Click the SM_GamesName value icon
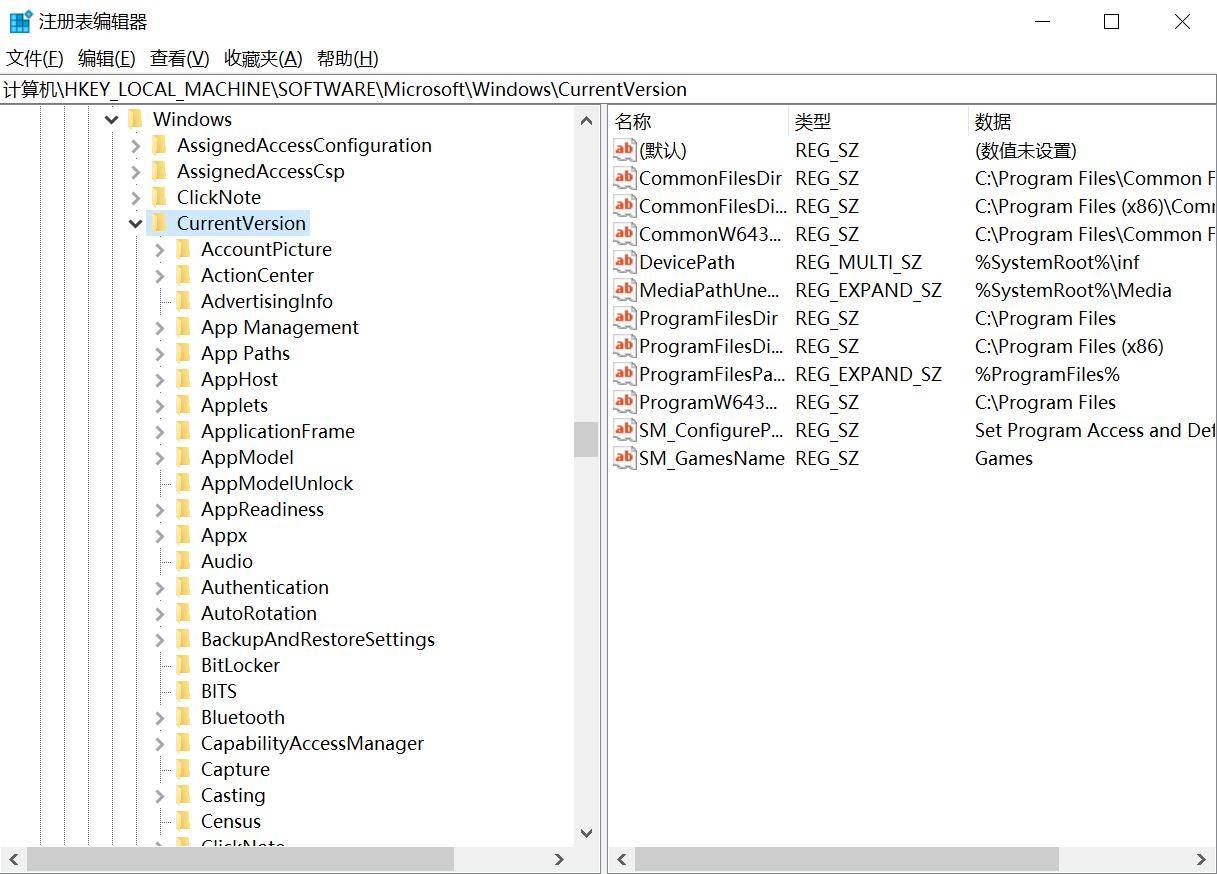The image size is (1217, 874). 624,458
